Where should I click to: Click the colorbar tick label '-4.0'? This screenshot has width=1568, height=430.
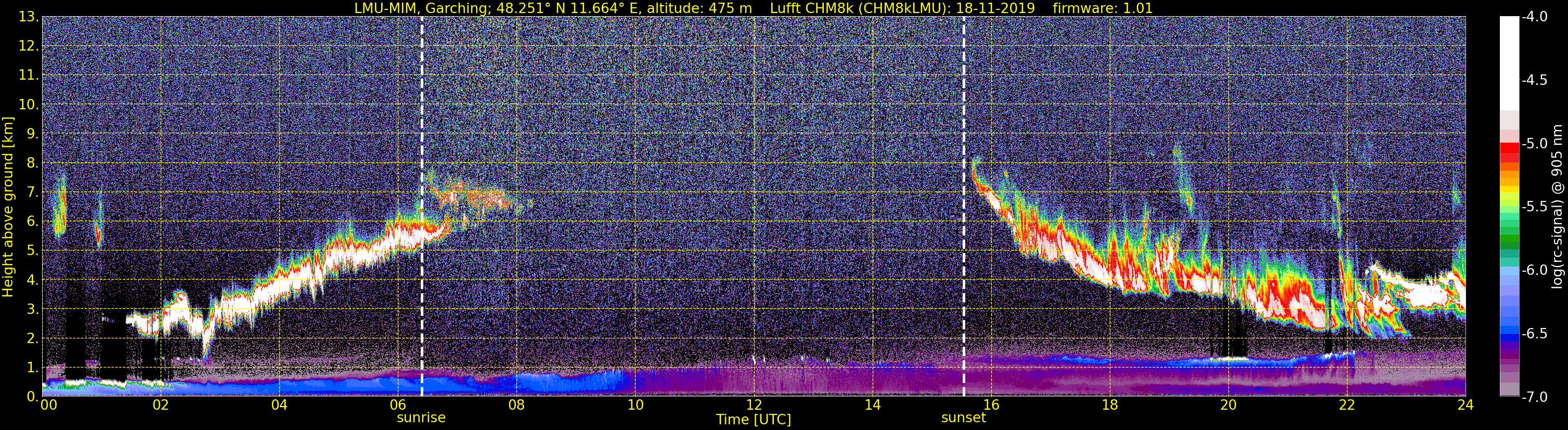point(1534,17)
